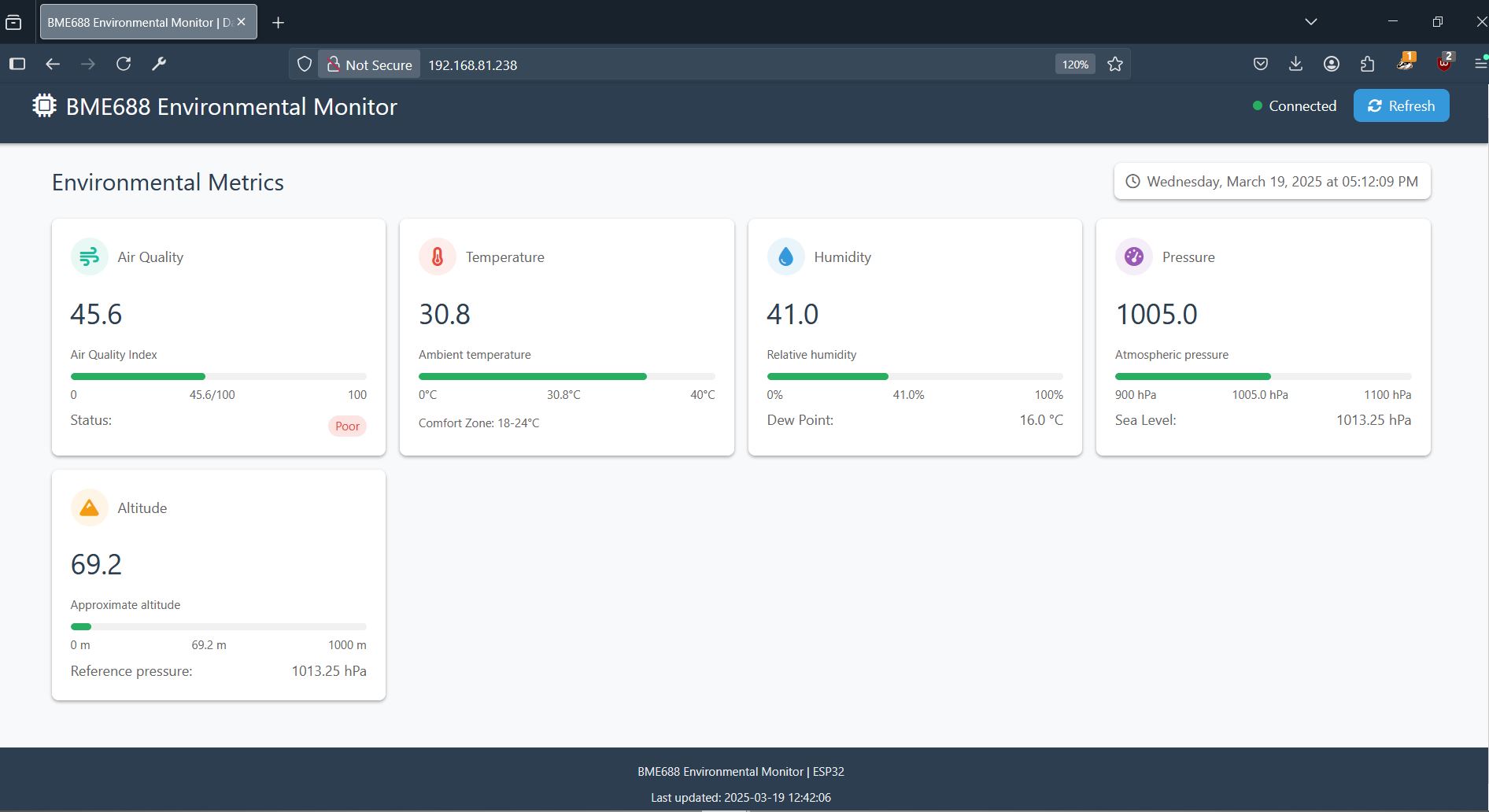Click the Atmospheric pressure progress bar

click(x=1263, y=377)
